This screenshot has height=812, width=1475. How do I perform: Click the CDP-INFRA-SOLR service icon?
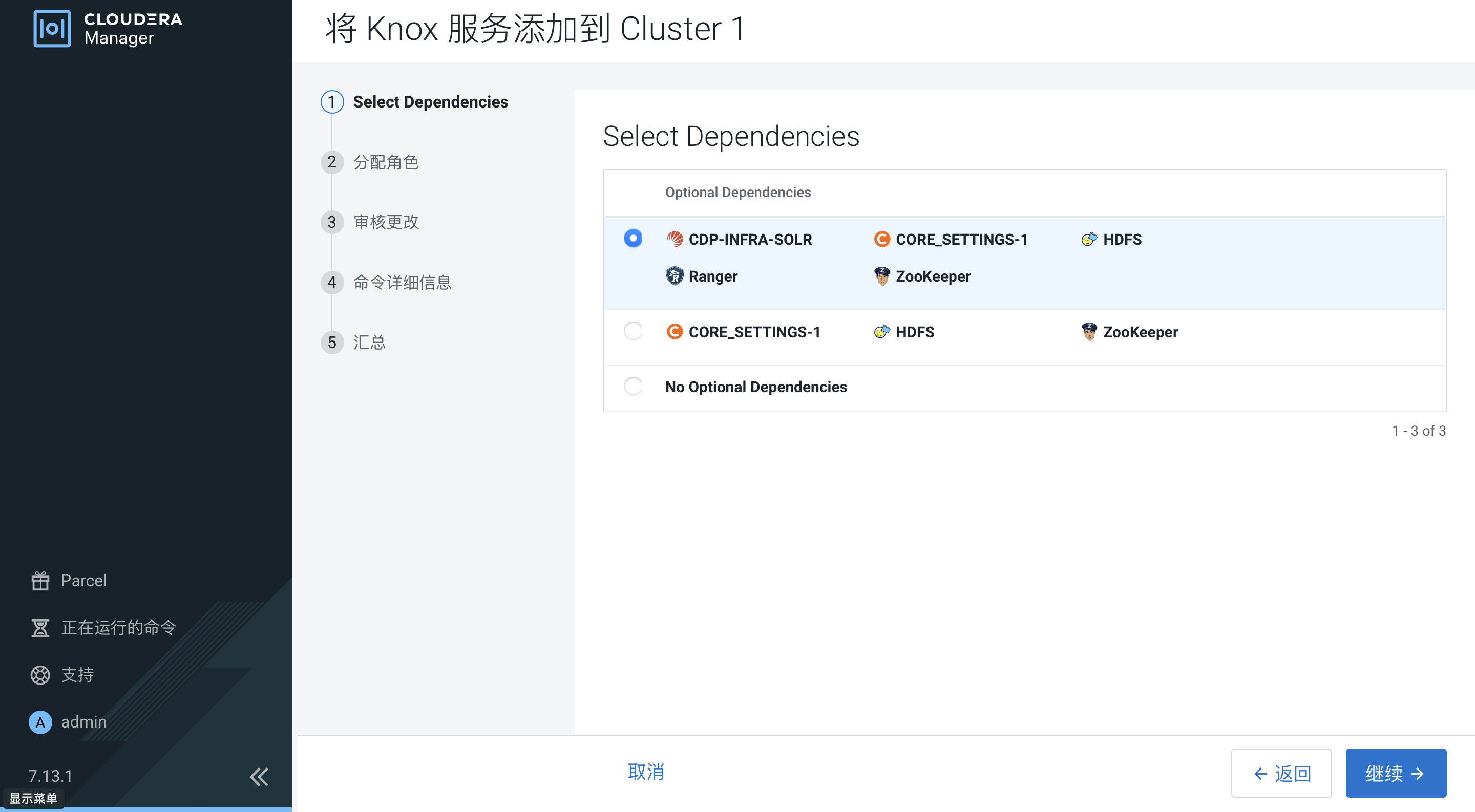pyautogui.click(x=675, y=239)
